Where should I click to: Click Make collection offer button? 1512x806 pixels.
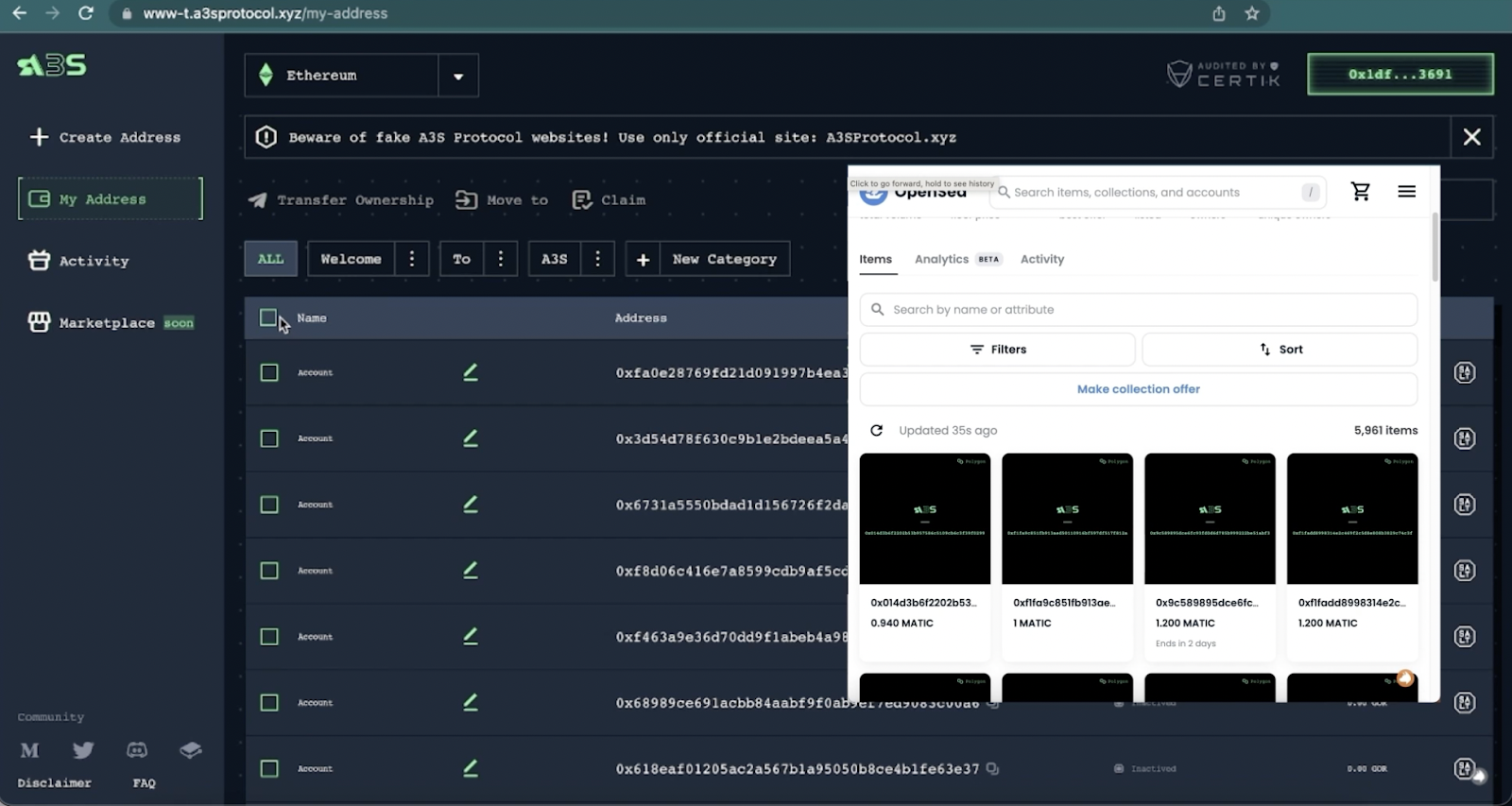(x=1138, y=389)
